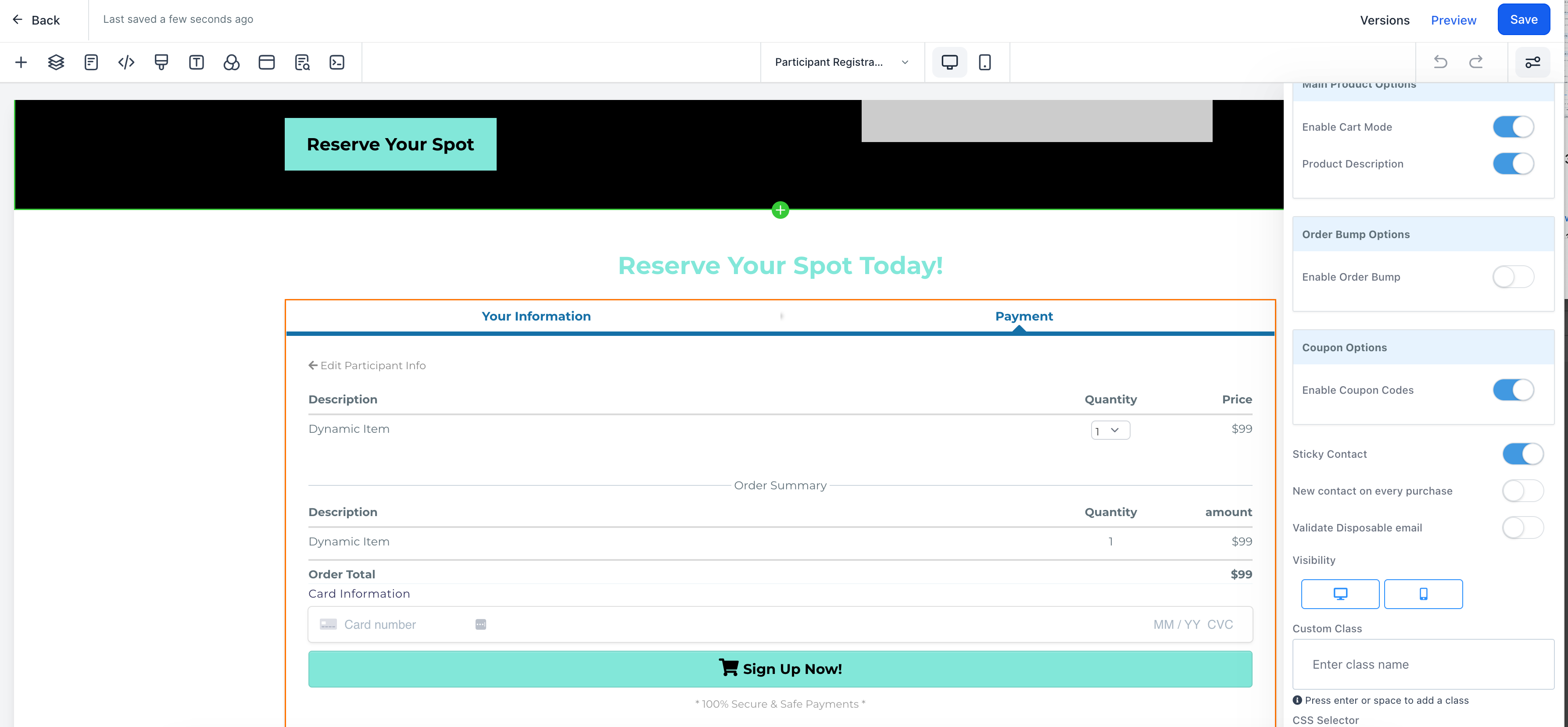Turn off Sticky Contact toggle
Image resolution: width=1568 pixels, height=727 pixels.
[x=1523, y=454]
